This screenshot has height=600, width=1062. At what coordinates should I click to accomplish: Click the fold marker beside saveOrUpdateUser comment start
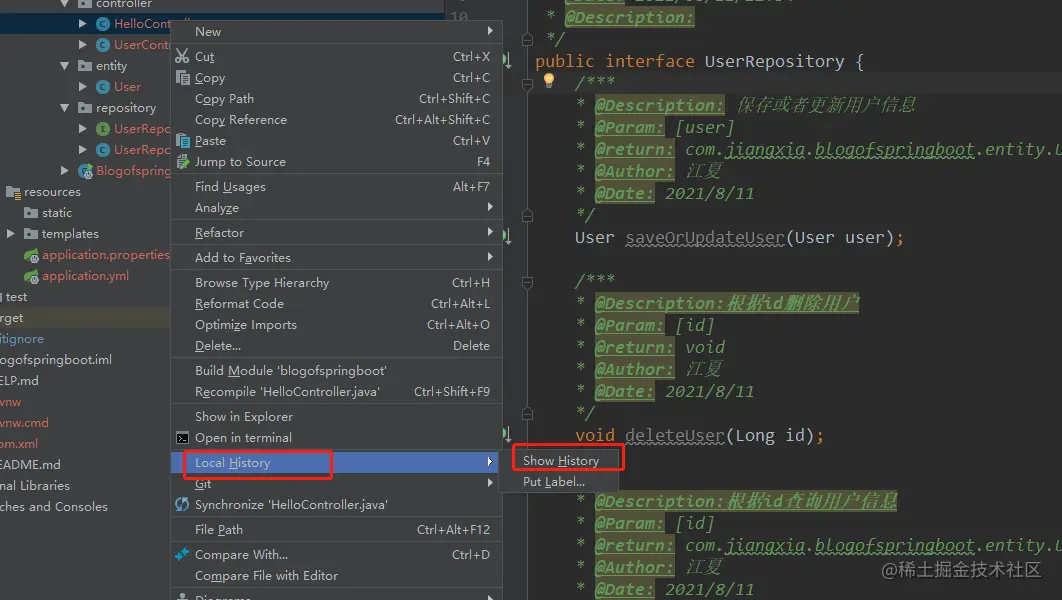528,85
